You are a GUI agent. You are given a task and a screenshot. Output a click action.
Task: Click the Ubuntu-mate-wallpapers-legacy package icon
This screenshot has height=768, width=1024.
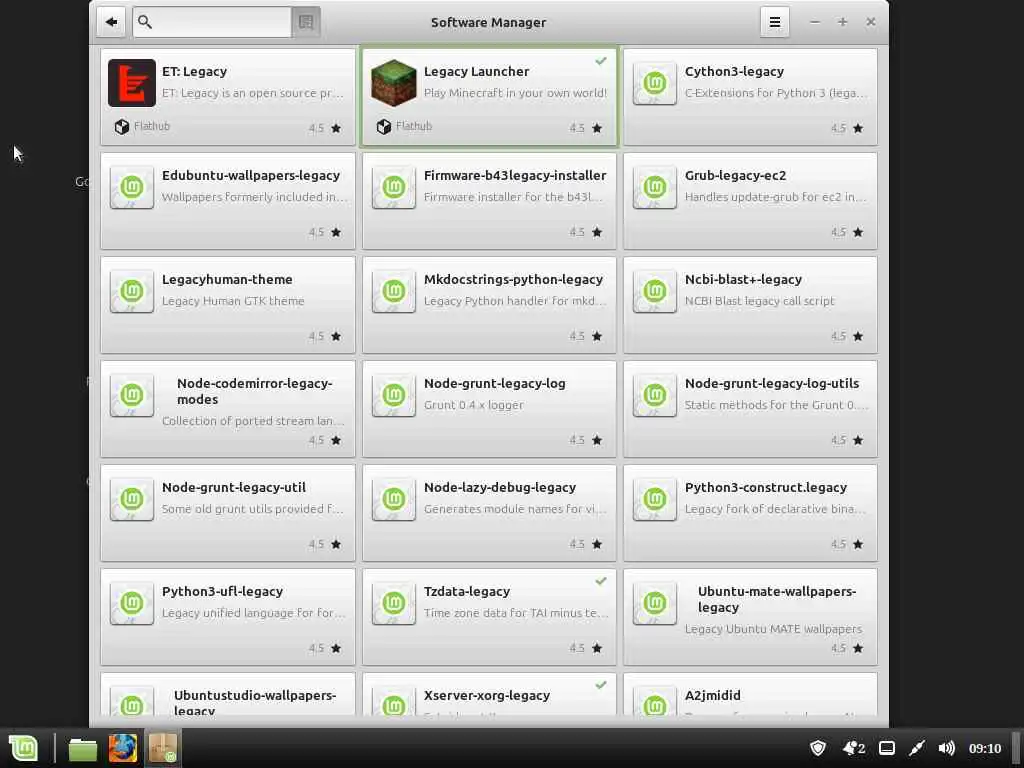(655, 603)
